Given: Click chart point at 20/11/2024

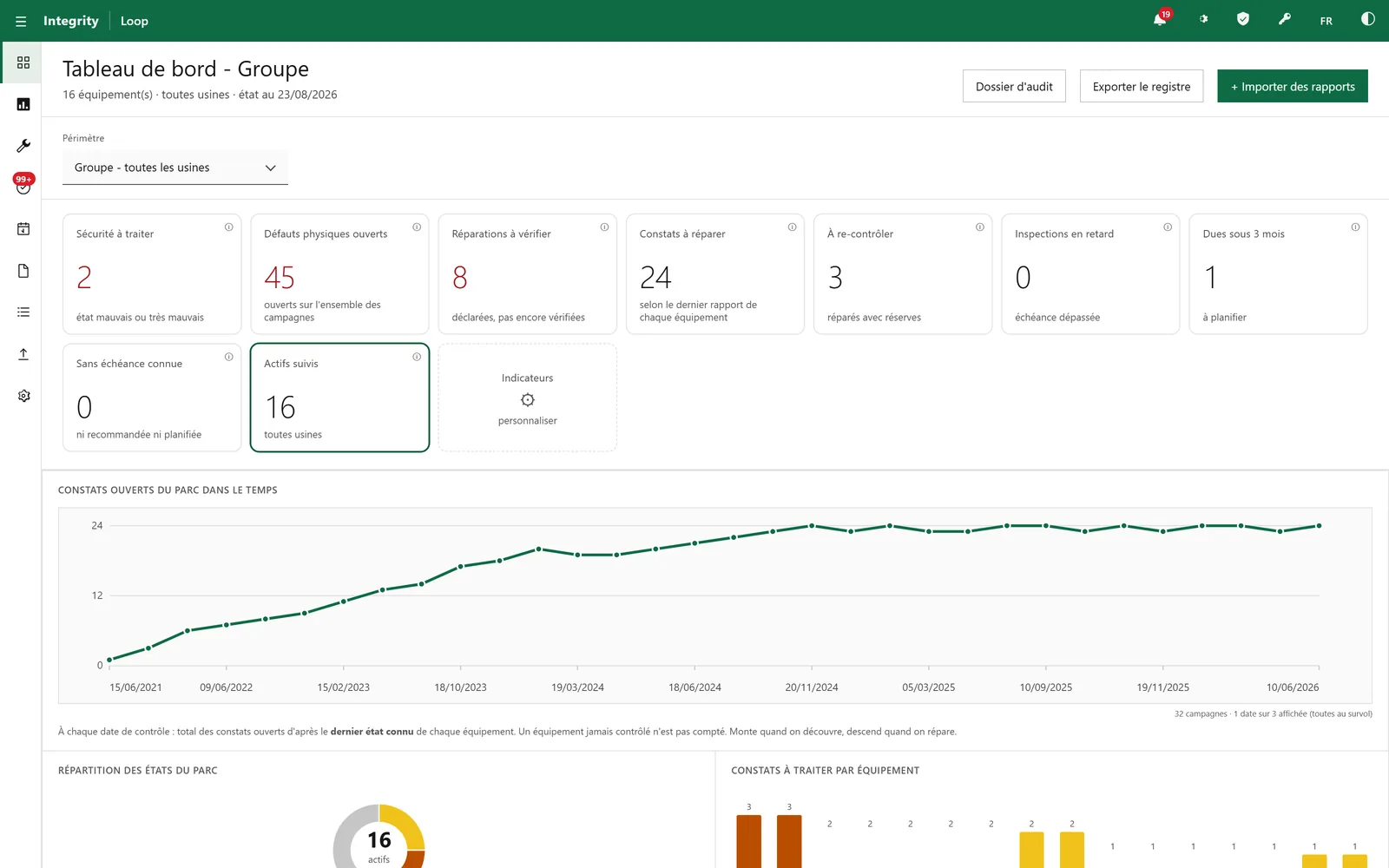Looking at the screenshot, I should pyautogui.click(x=812, y=526).
